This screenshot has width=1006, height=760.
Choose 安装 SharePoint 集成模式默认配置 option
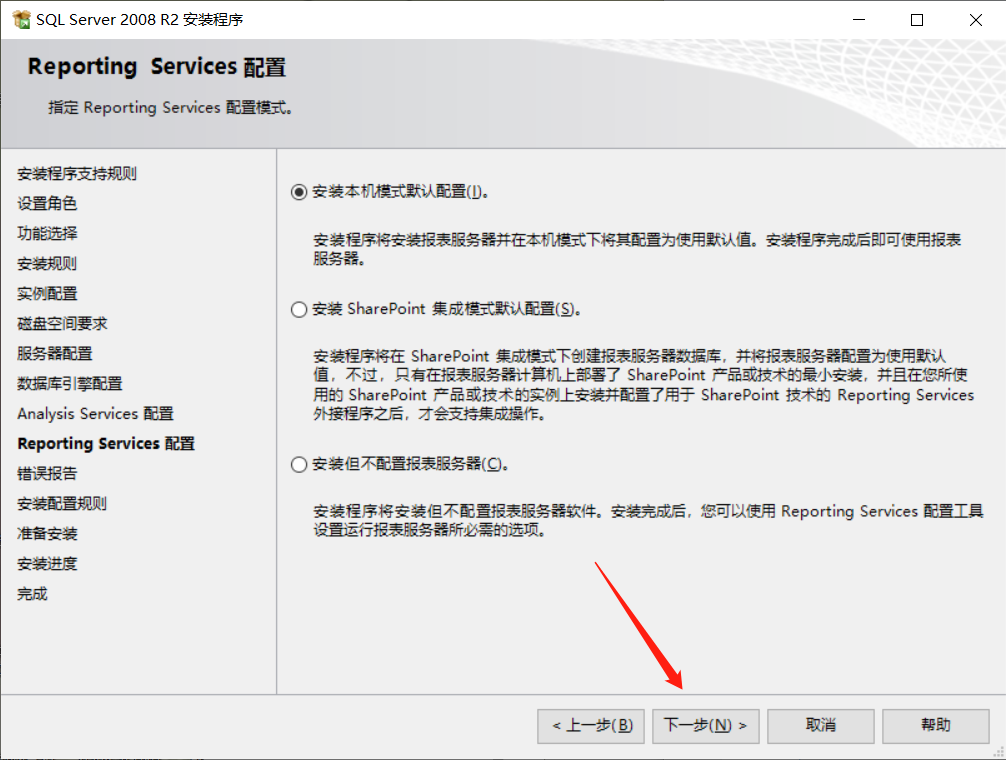299,310
